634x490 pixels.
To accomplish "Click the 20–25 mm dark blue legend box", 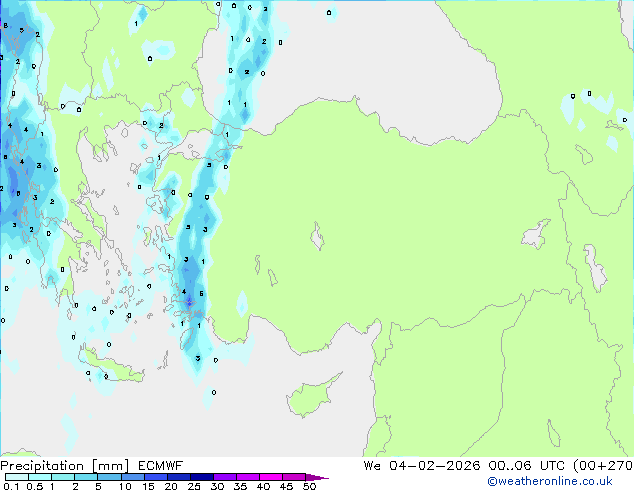I will [178, 477].
